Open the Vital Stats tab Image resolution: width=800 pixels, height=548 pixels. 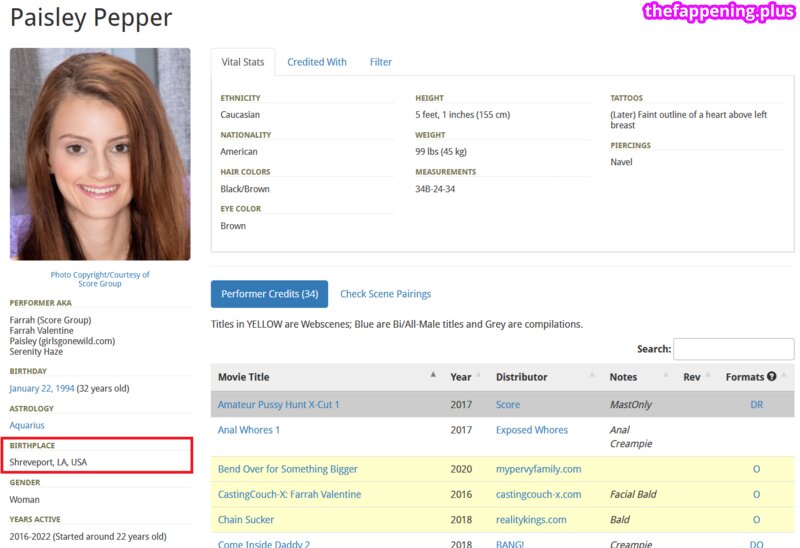point(243,62)
